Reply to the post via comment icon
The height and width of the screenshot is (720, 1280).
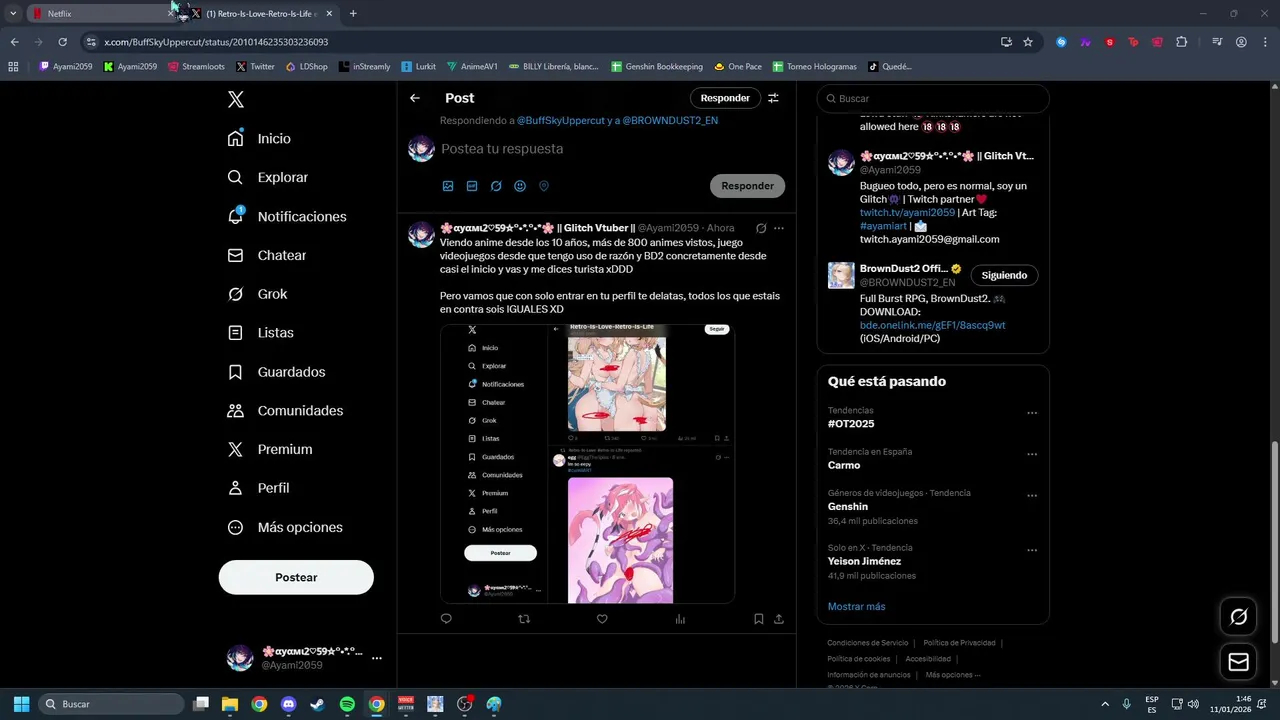click(x=446, y=619)
